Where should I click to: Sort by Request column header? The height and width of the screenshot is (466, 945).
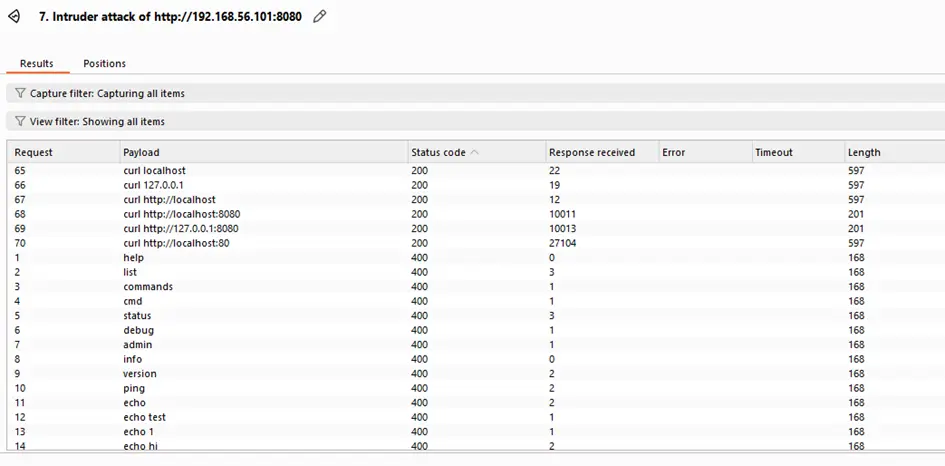(63, 153)
